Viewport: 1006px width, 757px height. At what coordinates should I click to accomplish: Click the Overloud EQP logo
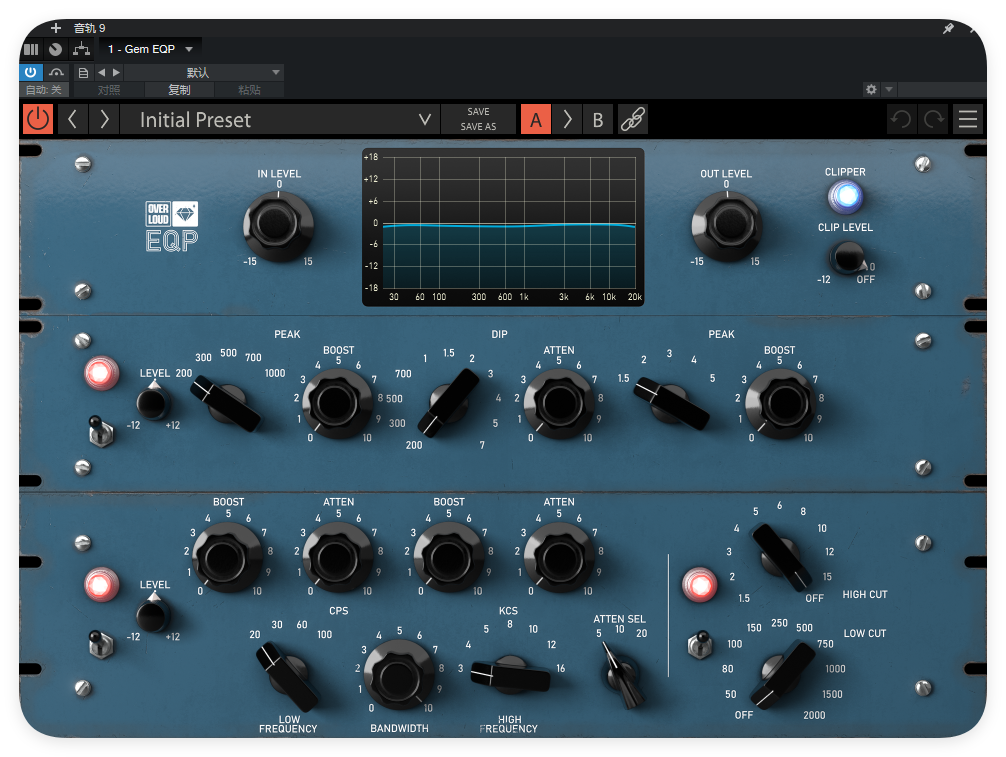(x=171, y=226)
